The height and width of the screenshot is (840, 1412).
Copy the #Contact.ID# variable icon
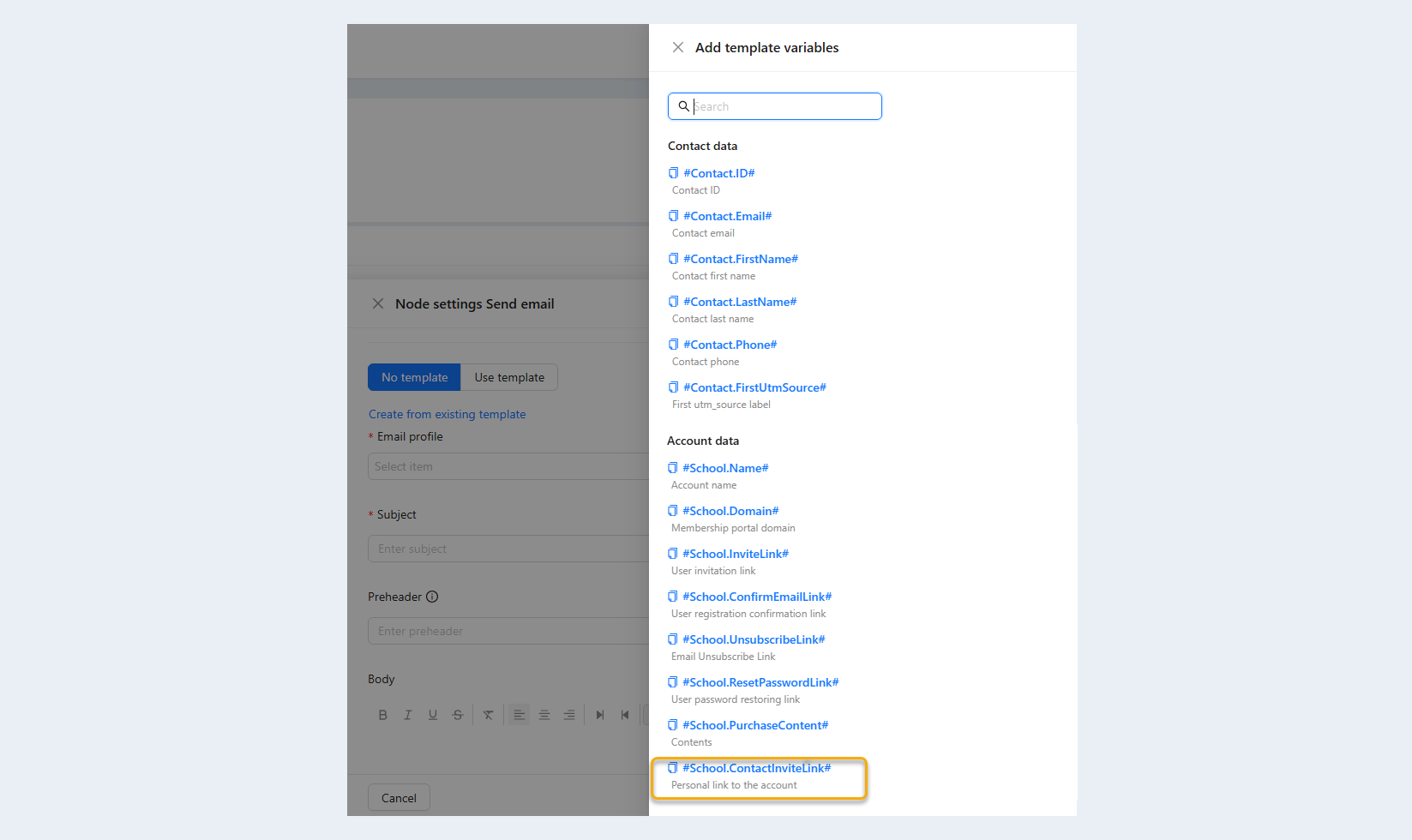673,173
